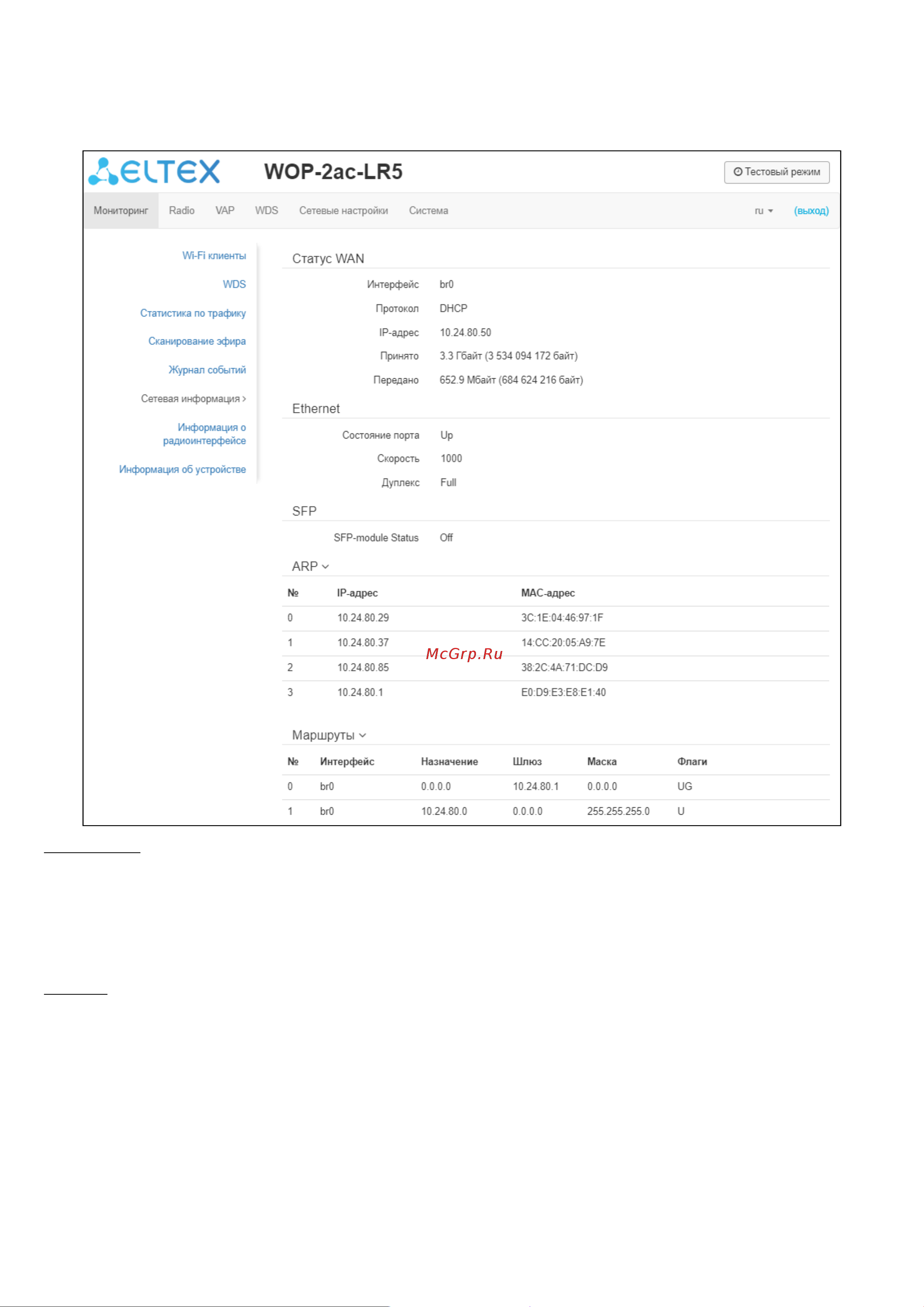924x1307 pixels.
Task: Open the ru language dropdown
Action: [763, 211]
